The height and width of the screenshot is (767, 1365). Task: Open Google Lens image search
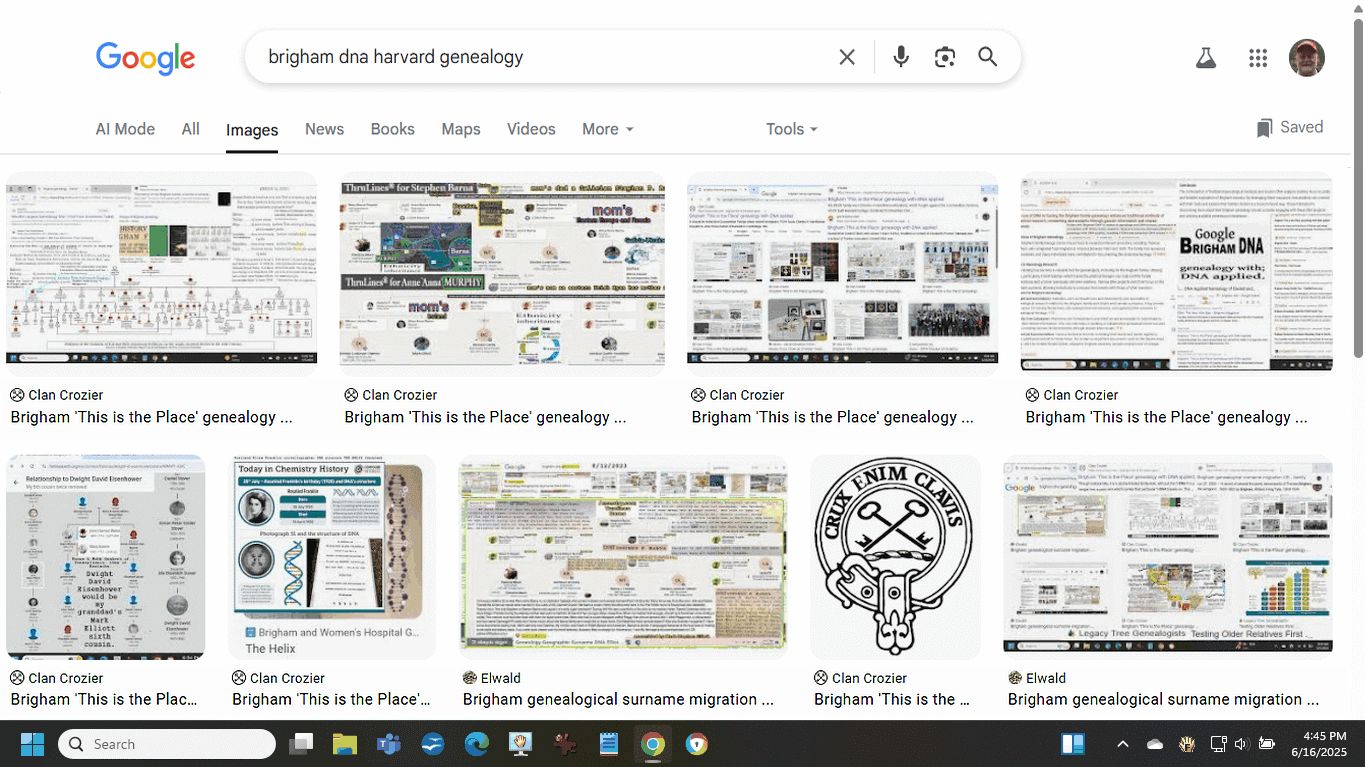(945, 57)
